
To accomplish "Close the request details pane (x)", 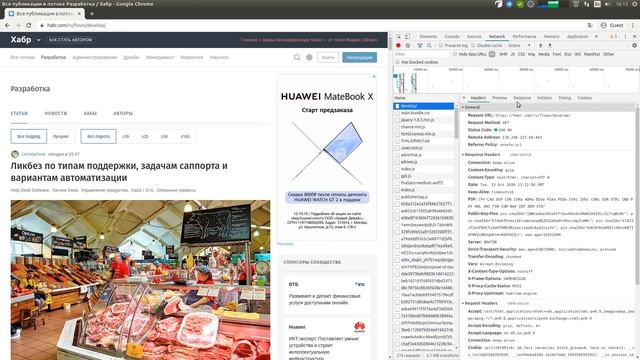I will tap(464, 98).
